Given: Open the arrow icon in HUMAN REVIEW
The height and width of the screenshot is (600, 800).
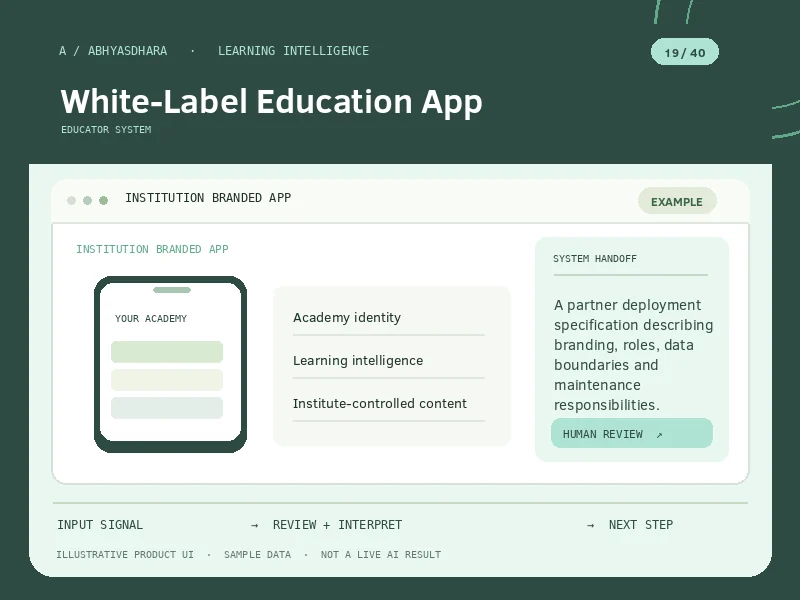Looking at the screenshot, I should point(659,435).
